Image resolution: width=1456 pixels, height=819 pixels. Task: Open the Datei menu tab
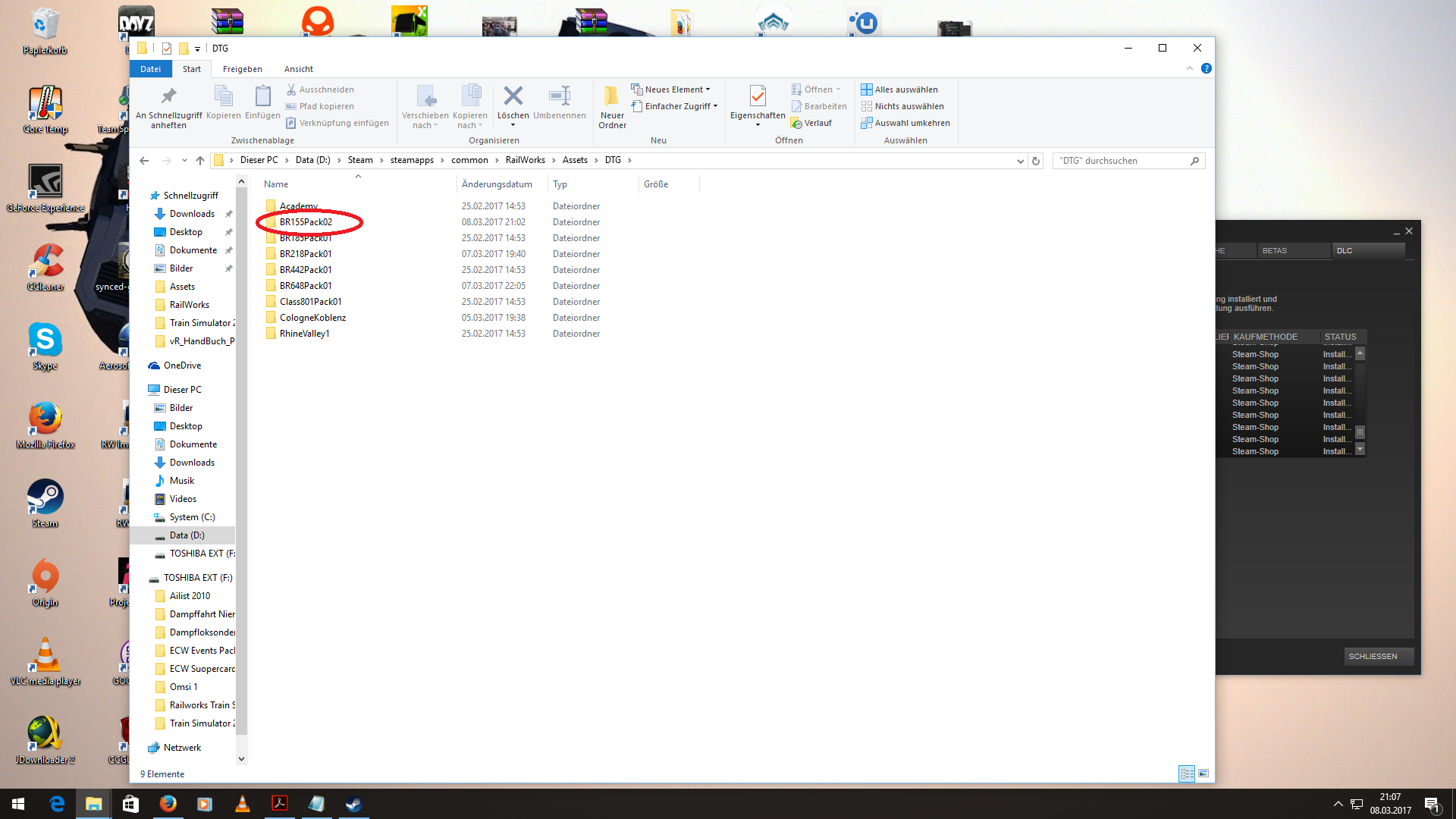tap(150, 69)
